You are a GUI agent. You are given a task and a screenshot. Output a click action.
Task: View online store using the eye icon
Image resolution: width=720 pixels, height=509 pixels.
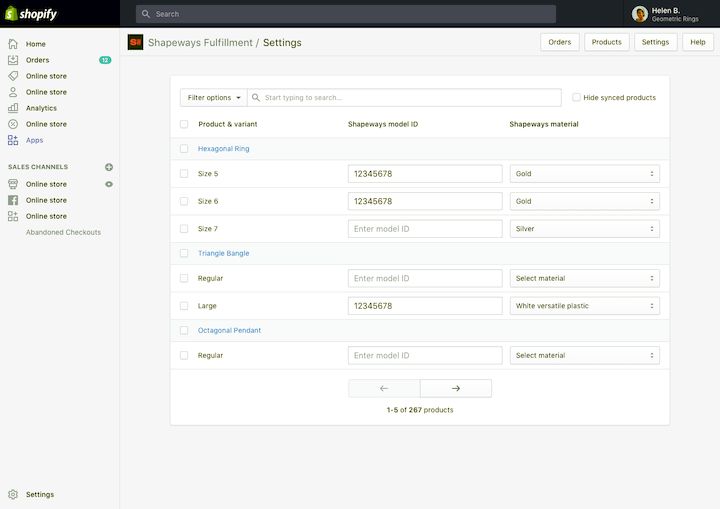point(109,184)
